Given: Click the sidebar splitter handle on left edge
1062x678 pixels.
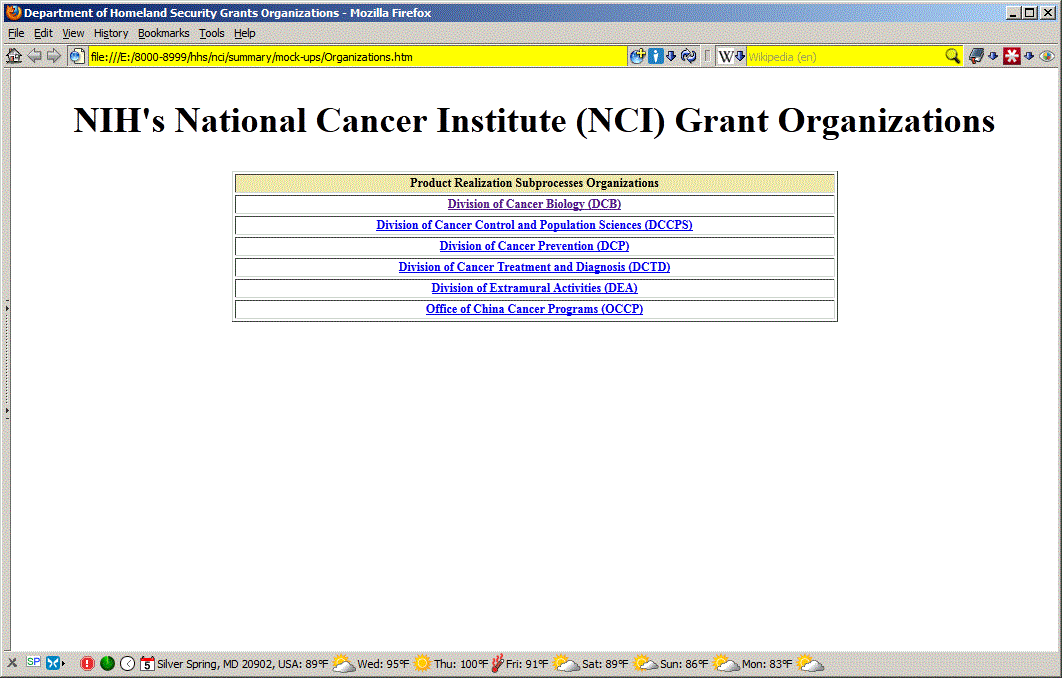Looking at the screenshot, I should point(7,359).
